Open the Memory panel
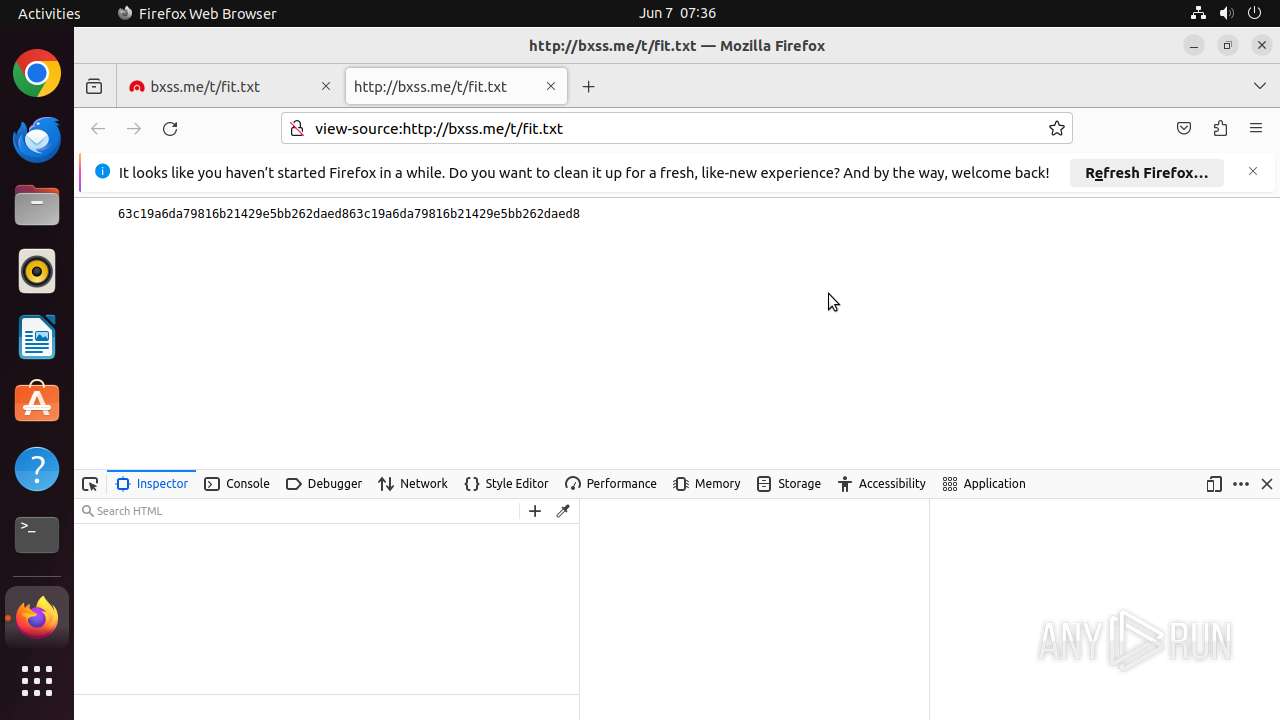The height and width of the screenshot is (720, 1280). coord(707,484)
